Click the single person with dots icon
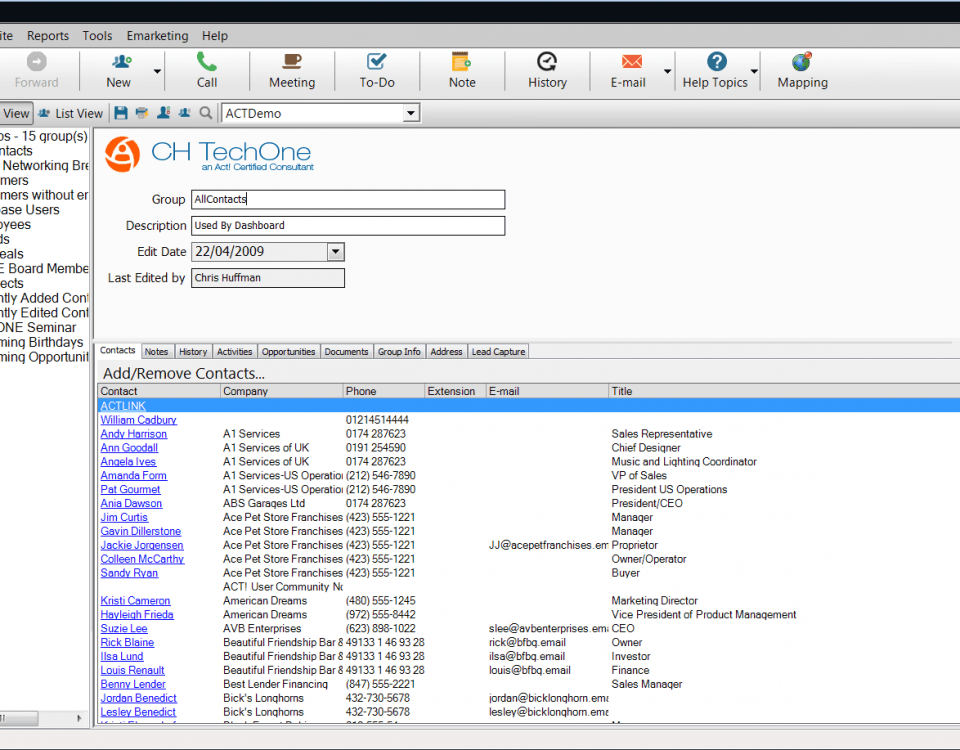 (163, 113)
